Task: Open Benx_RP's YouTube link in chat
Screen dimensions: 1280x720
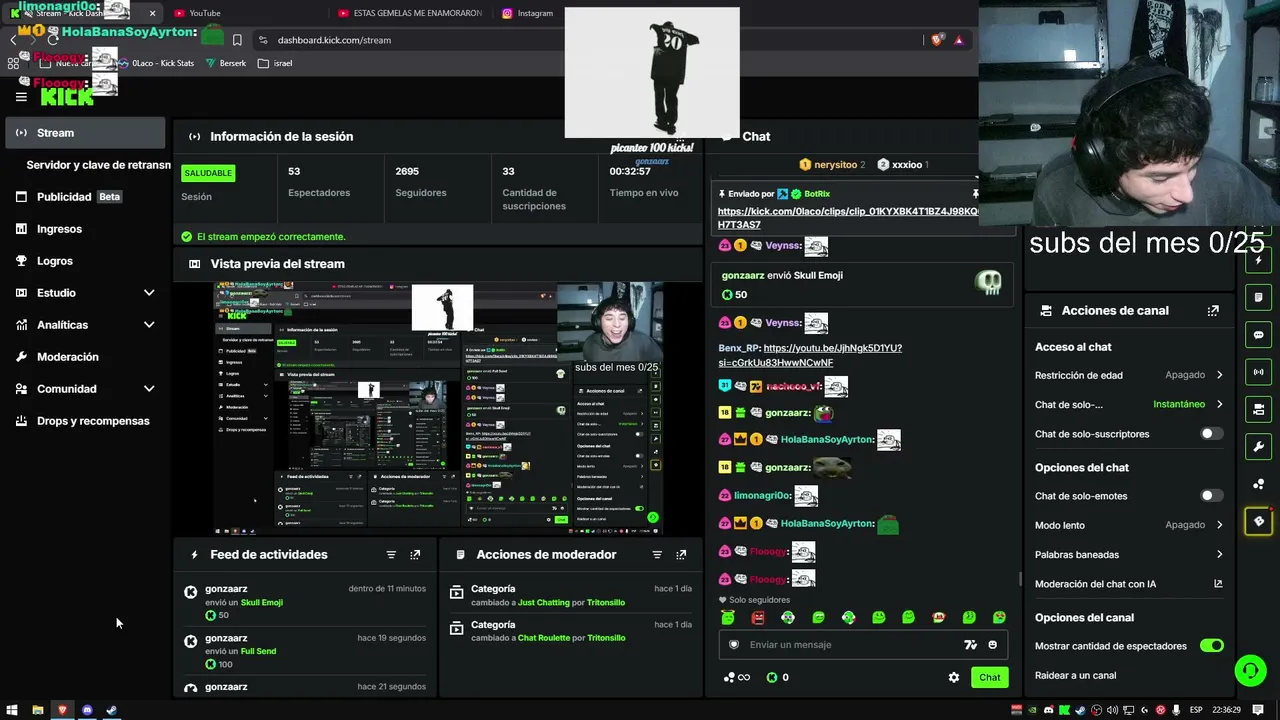Action: pos(810,355)
